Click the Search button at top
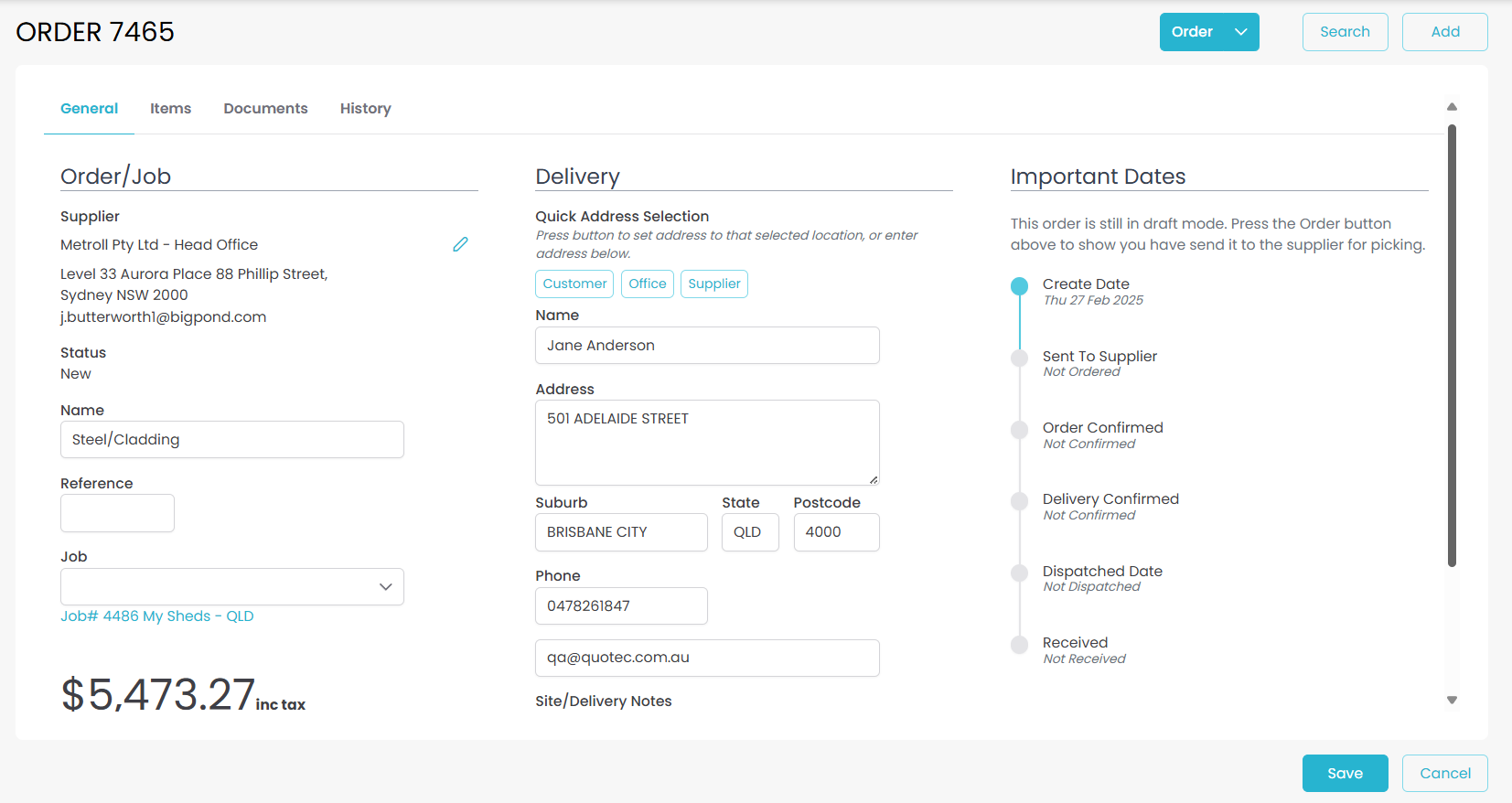The image size is (1512, 803). (1345, 32)
